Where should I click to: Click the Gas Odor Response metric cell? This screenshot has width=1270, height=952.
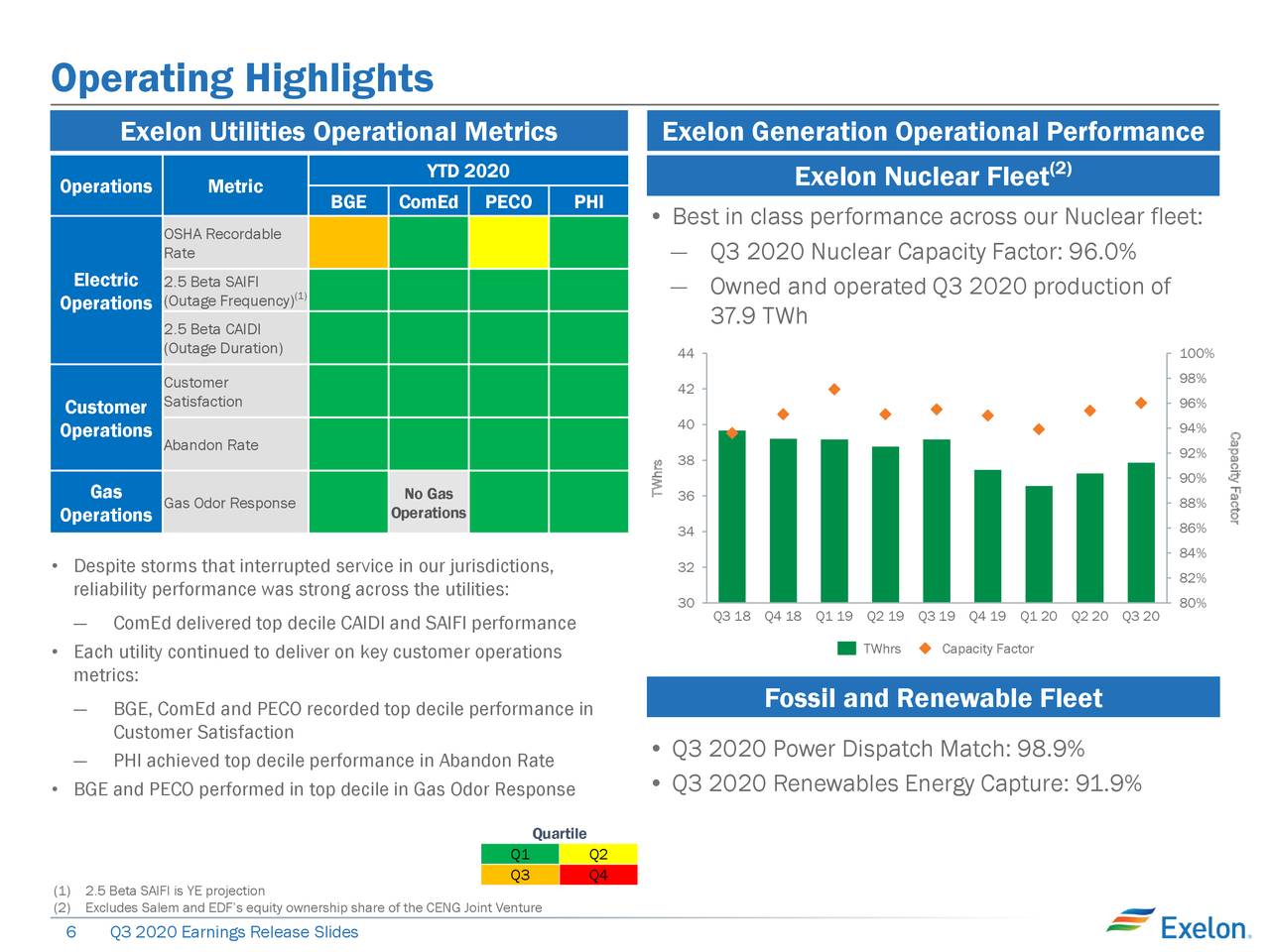click(x=235, y=503)
